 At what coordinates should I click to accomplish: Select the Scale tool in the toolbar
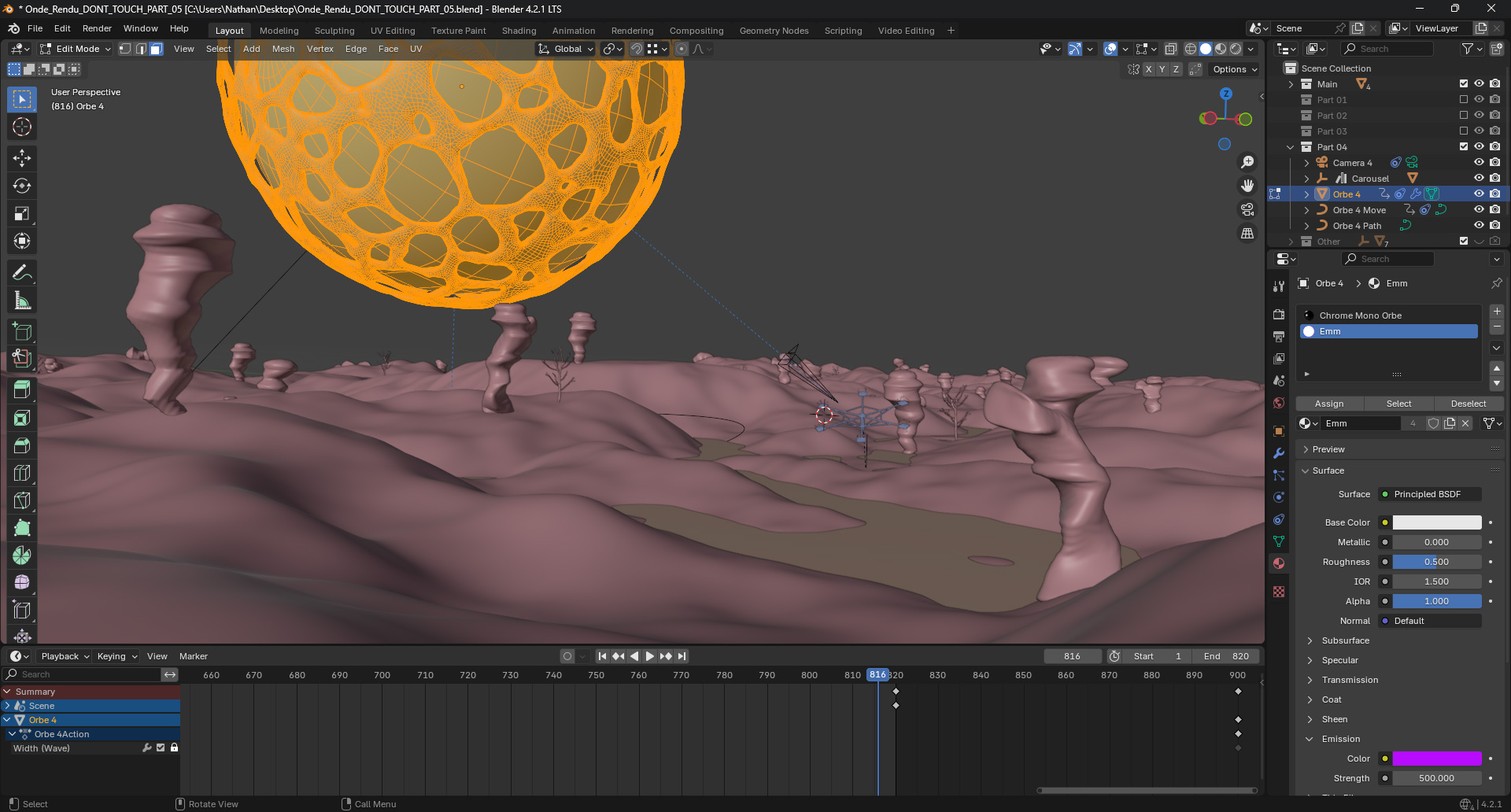(x=22, y=213)
